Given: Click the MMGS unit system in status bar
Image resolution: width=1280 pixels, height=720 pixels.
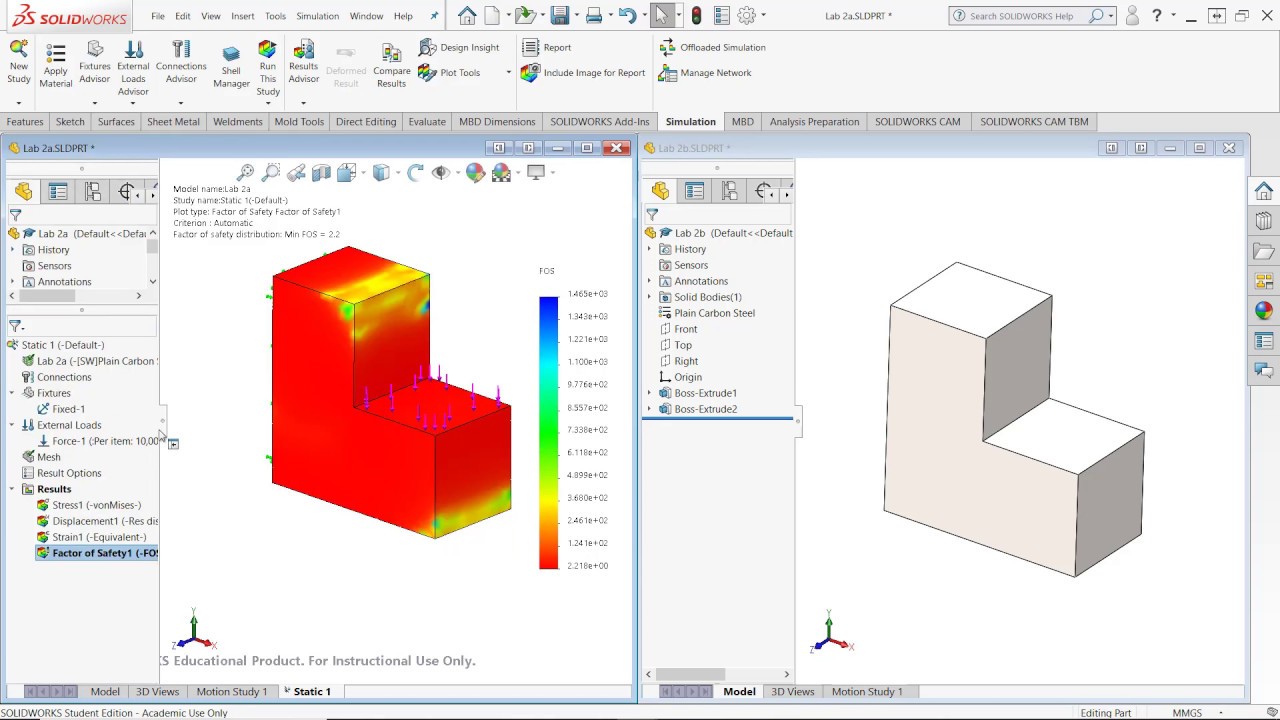Looking at the screenshot, I should click(x=1187, y=713).
